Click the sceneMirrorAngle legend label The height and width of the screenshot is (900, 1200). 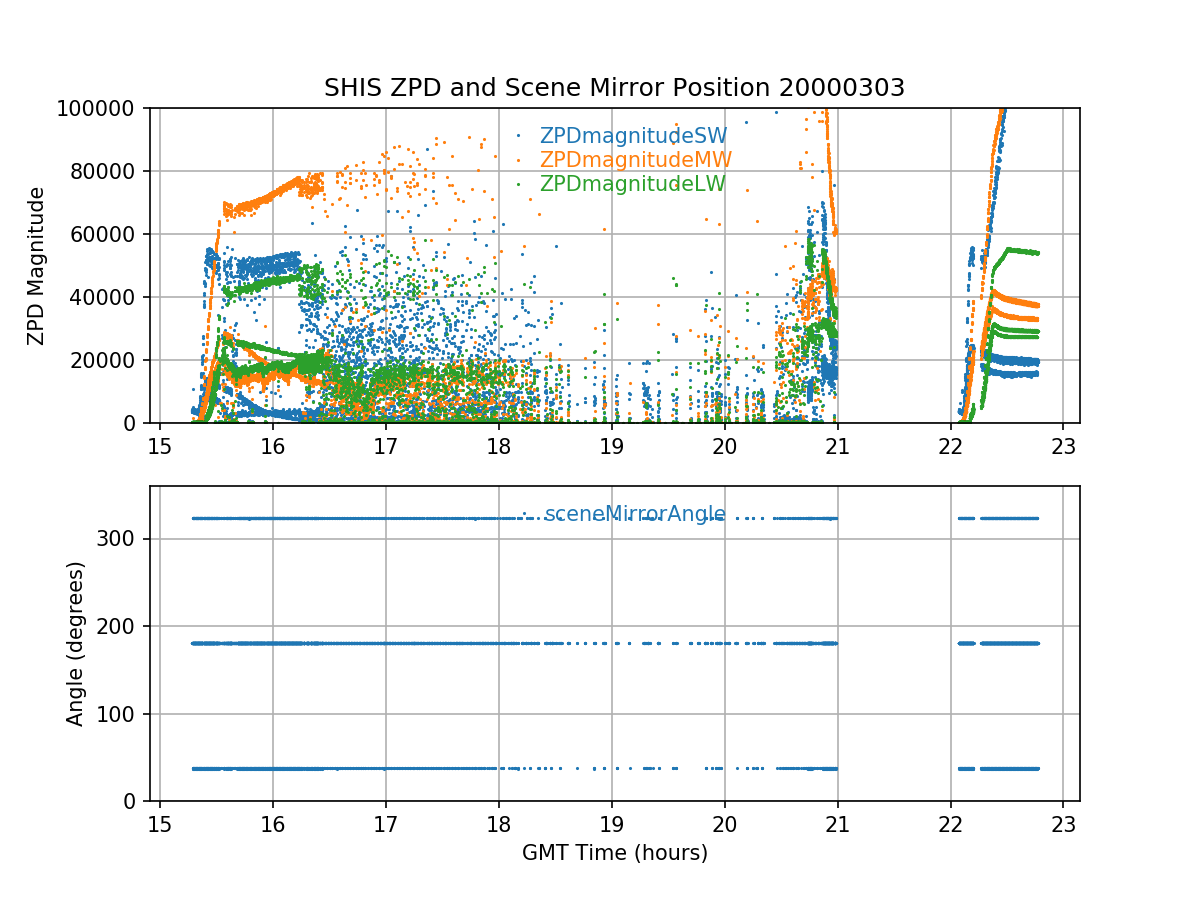(634, 514)
